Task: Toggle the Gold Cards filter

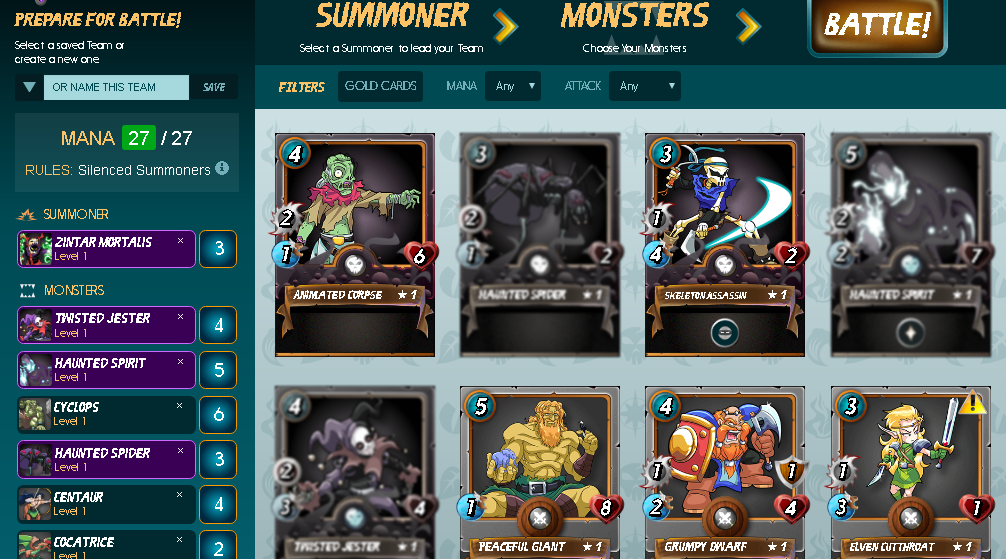Action: [x=380, y=86]
